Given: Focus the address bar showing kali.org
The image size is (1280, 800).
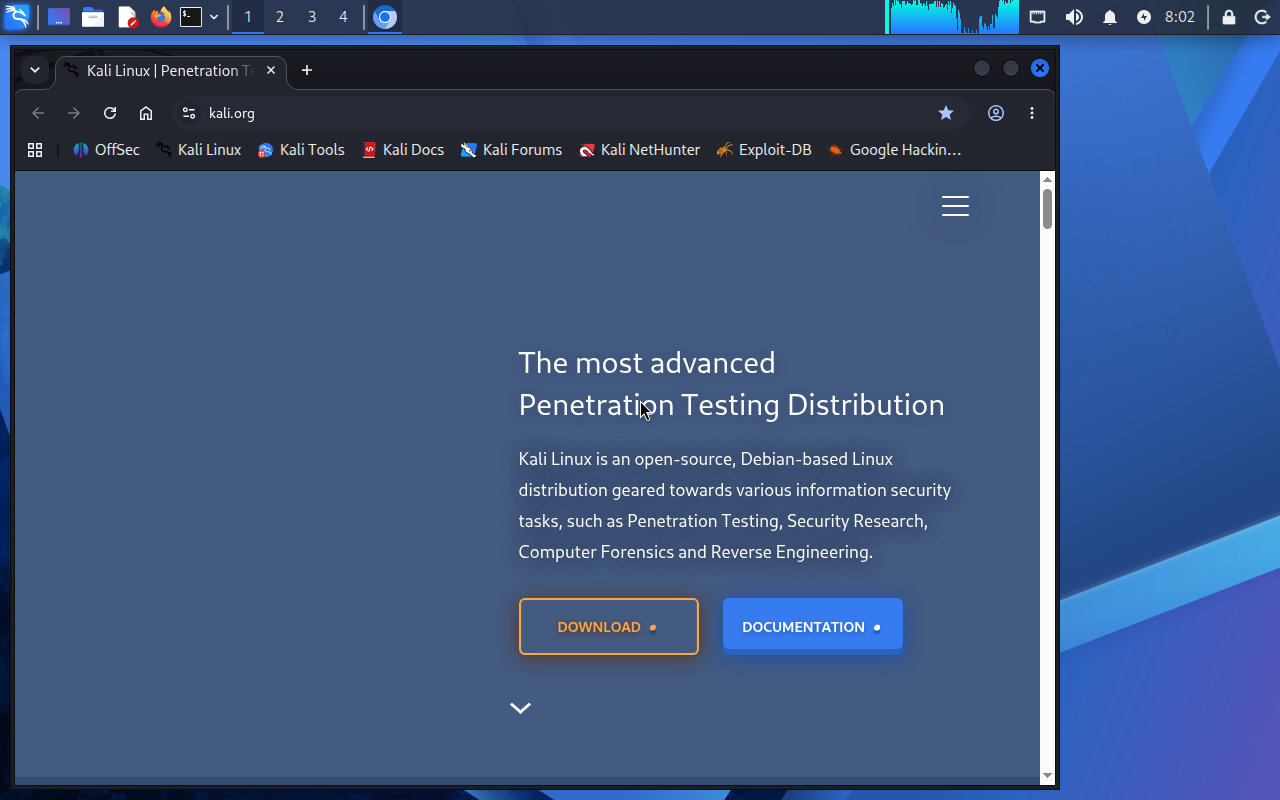Looking at the screenshot, I should [570, 113].
